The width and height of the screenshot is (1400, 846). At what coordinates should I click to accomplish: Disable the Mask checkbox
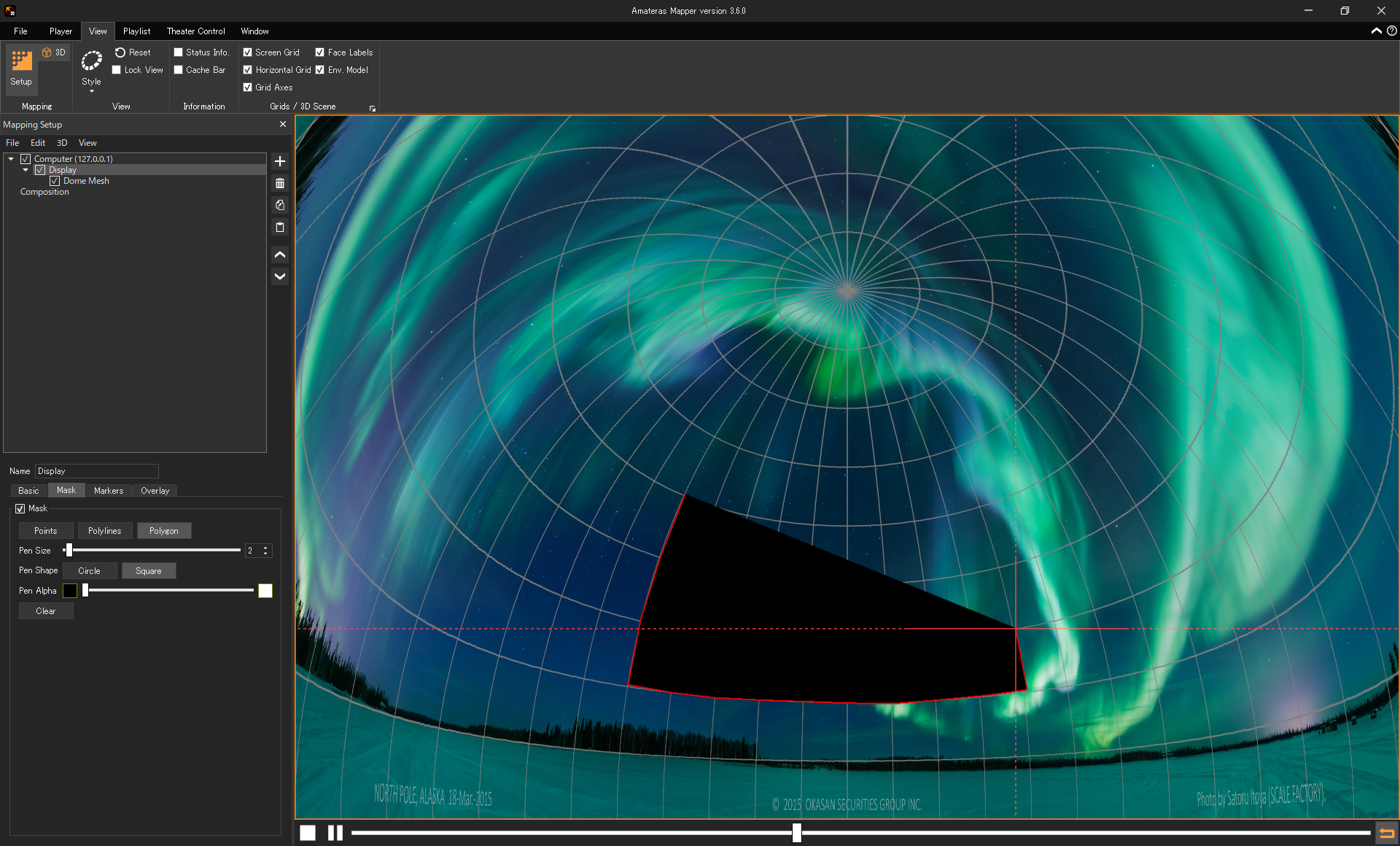20,508
